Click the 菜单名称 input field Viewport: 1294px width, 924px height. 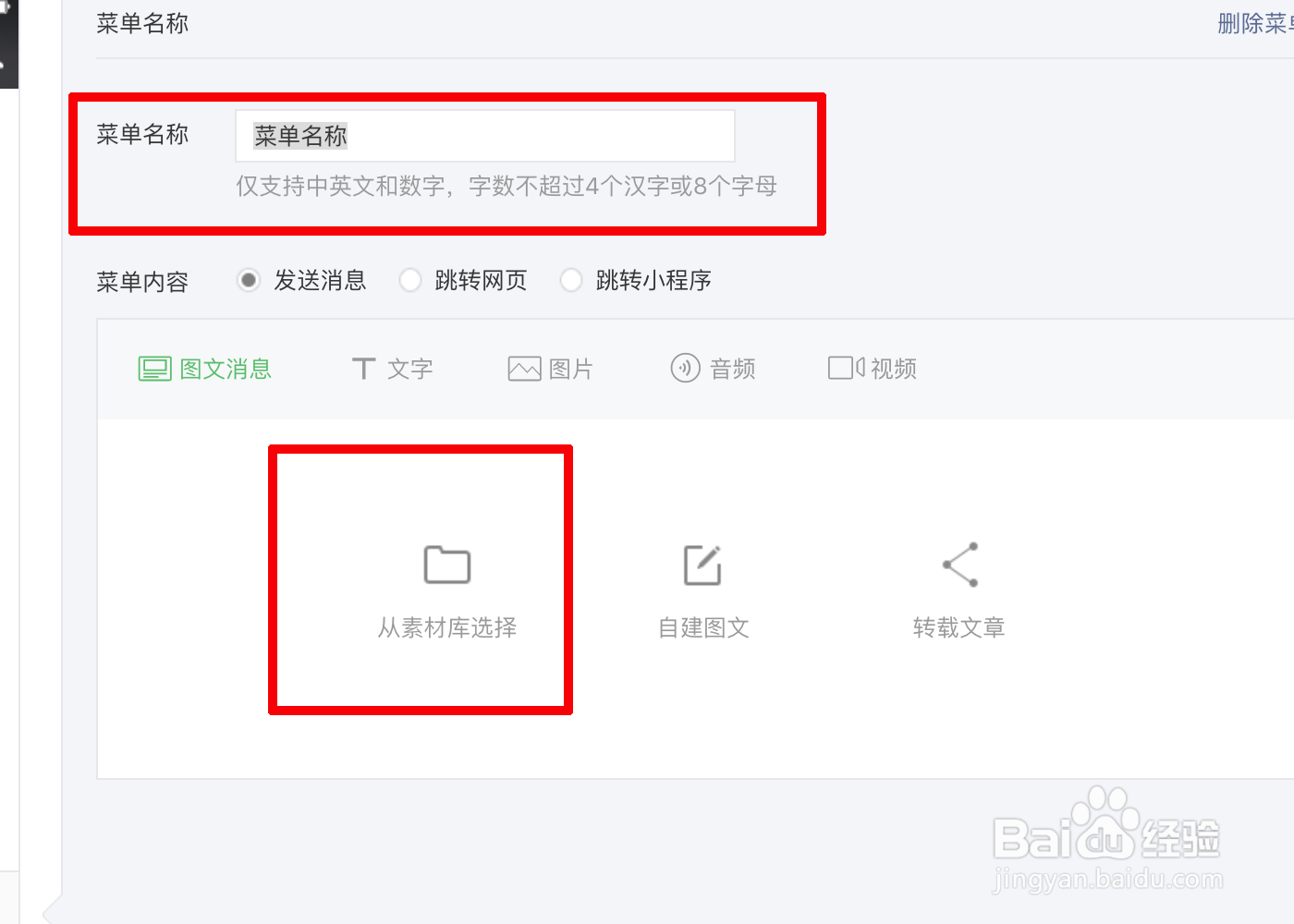485,136
